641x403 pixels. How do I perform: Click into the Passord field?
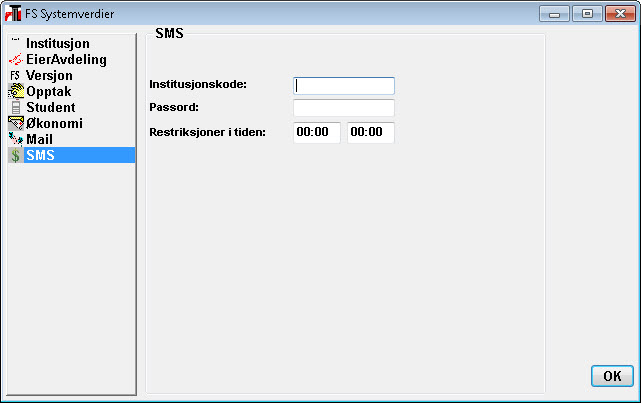[344, 108]
